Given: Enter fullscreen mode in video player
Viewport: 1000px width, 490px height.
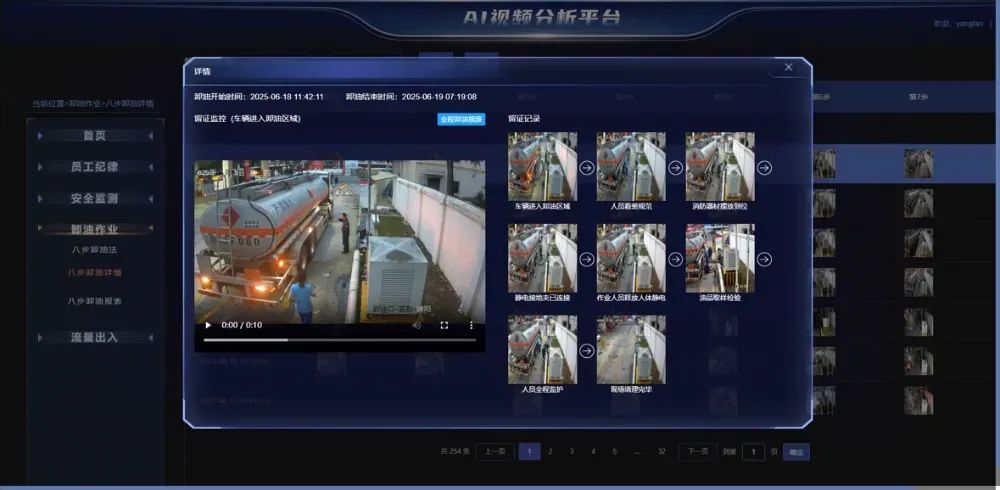Looking at the screenshot, I should pyautogui.click(x=445, y=325).
